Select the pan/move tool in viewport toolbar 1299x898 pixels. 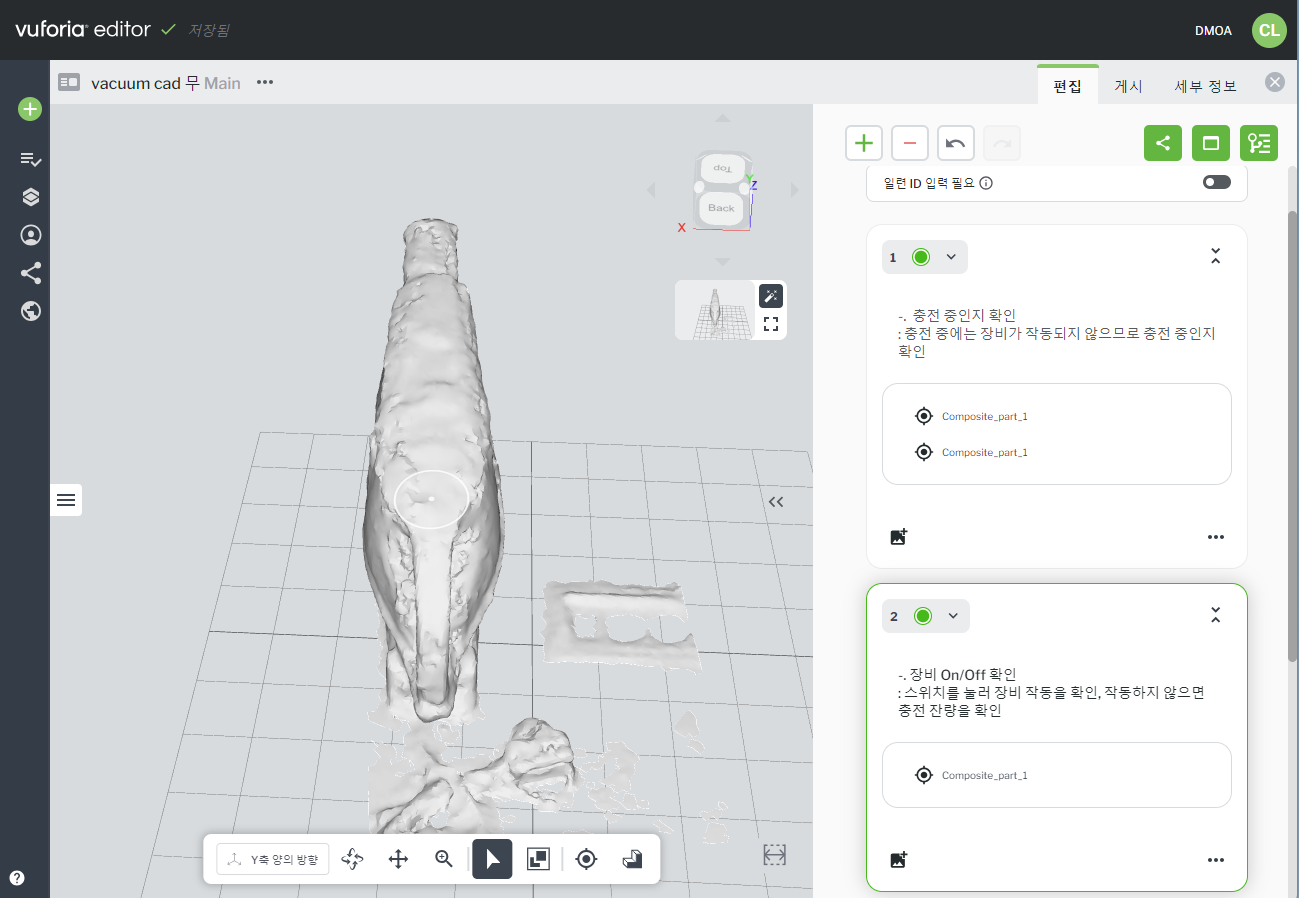[x=398, y=859]
